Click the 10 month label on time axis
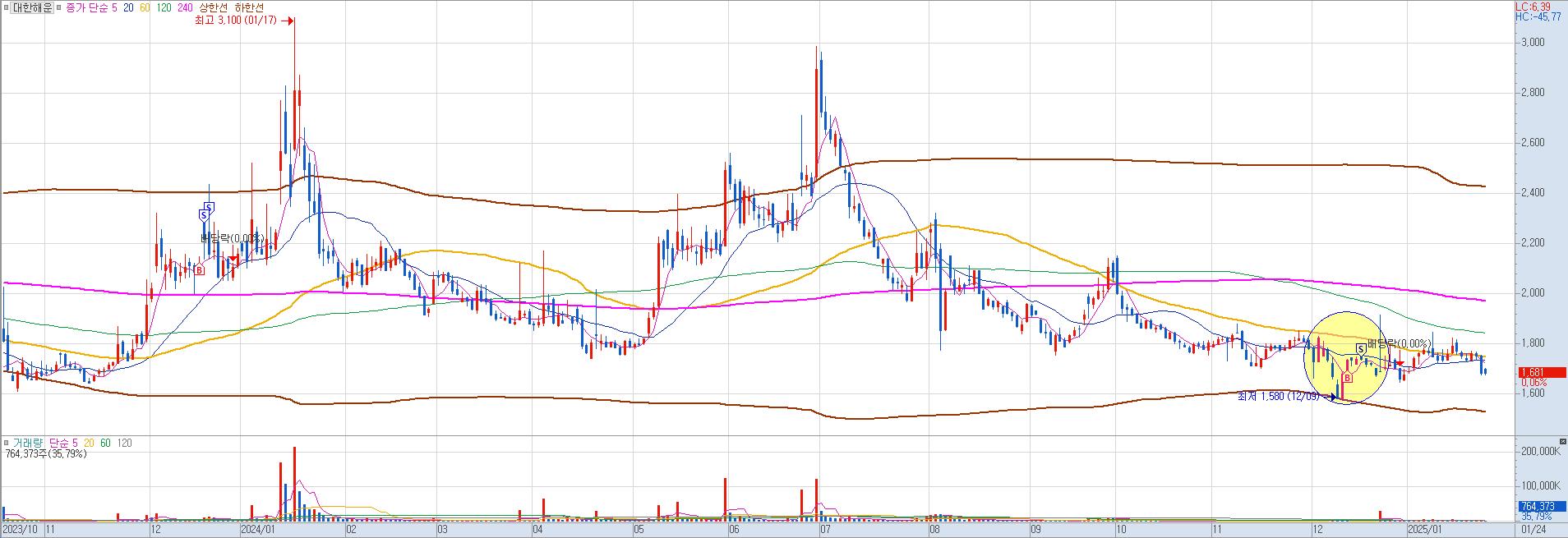This screenshot has height=538, width=1568. click(x=1123, y=530)
